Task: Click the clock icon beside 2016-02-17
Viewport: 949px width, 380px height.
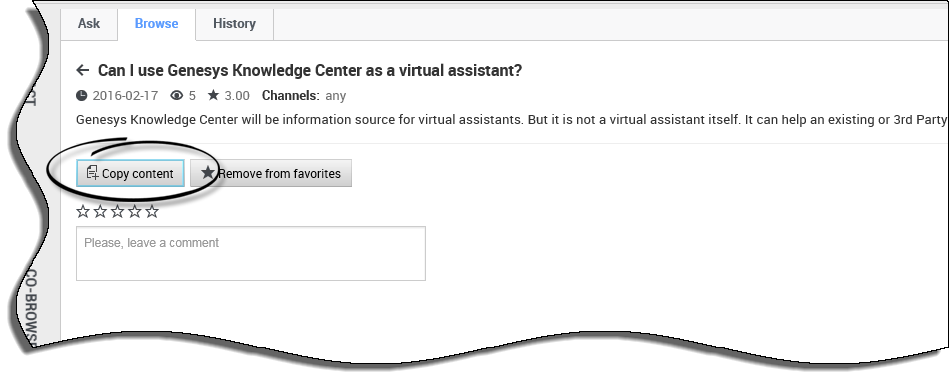Action: 82,96
